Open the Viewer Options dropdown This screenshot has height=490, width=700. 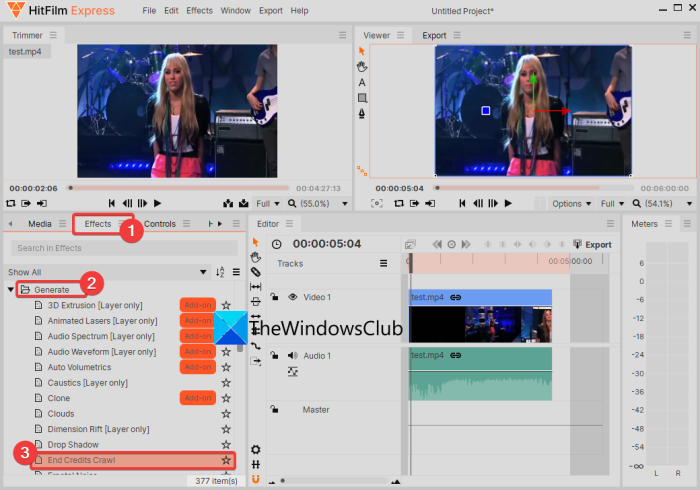pyautogui.click(x=571, y=203)
